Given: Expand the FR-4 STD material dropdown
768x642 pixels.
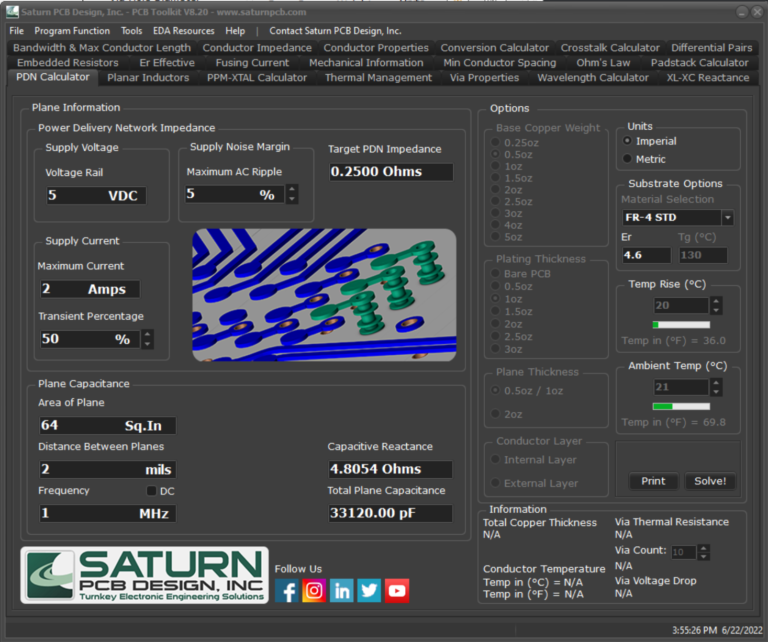Looking at the screenshot, I should click(x=727, y=218).
